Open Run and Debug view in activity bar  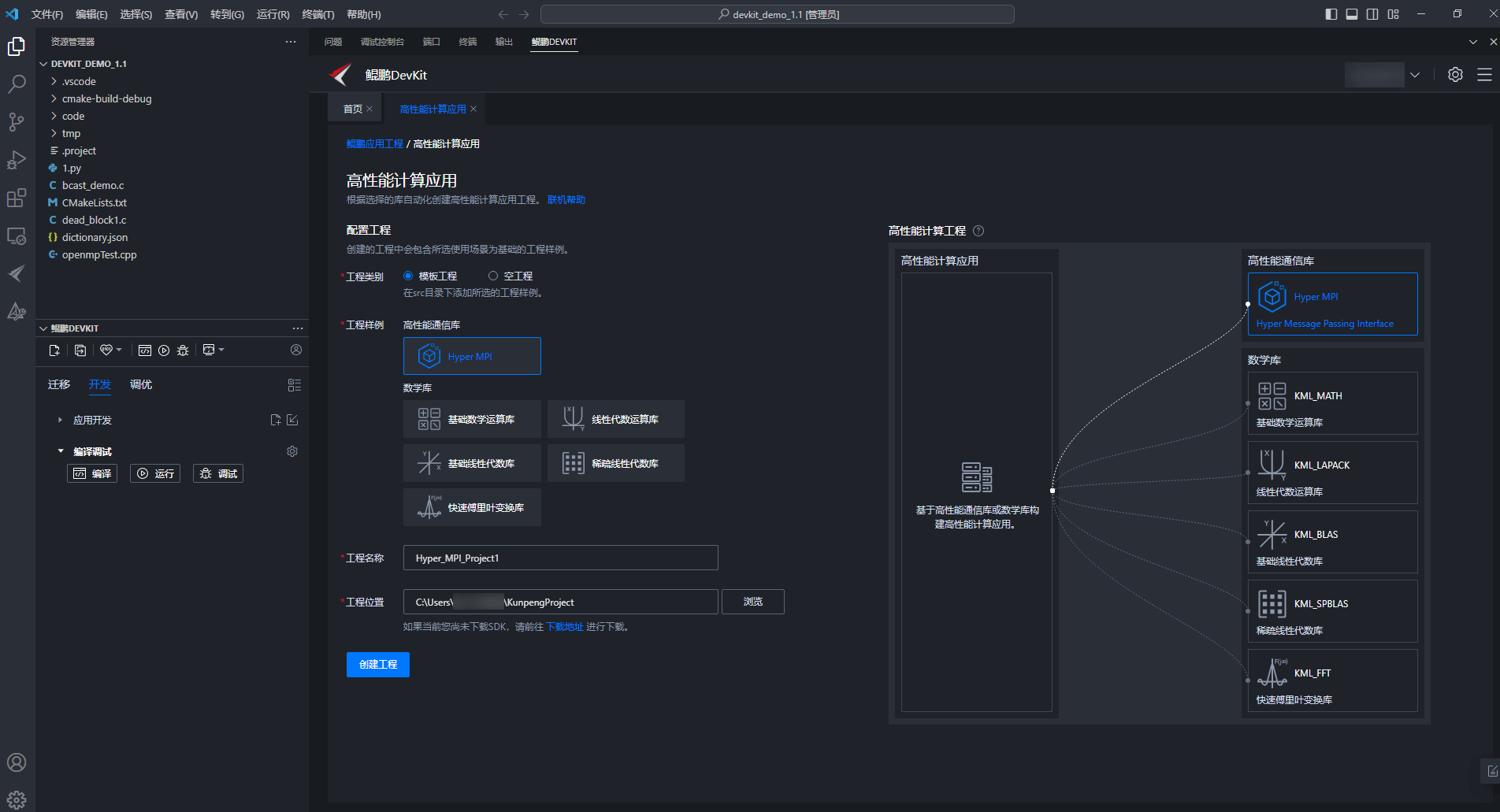[17, 160]
